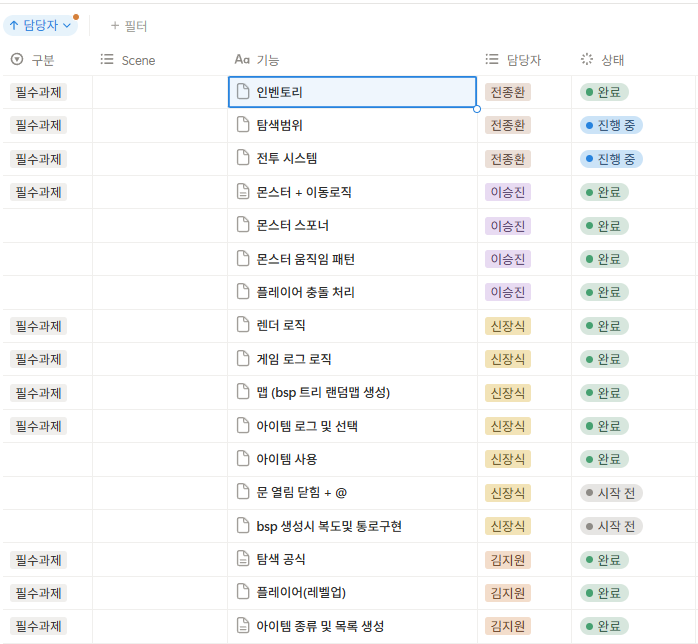Select 시작 전 status of 문 열림 닫힘 row
Image resolution: width=698 pixels, height=644 pixels.
[611, 493]
